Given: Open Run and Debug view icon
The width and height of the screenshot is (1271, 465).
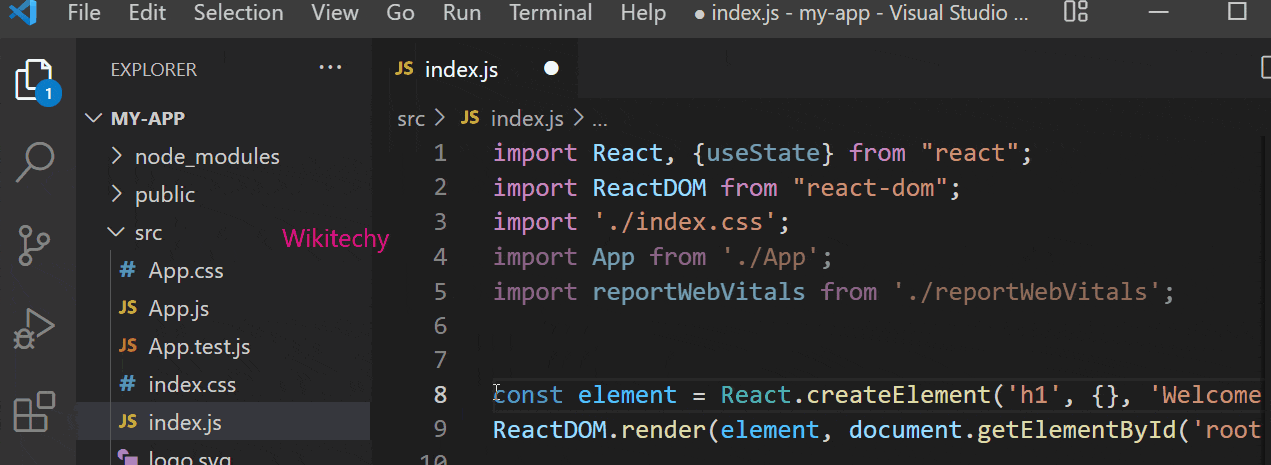Looking at the screenshot, I should (x=34, y=328).
